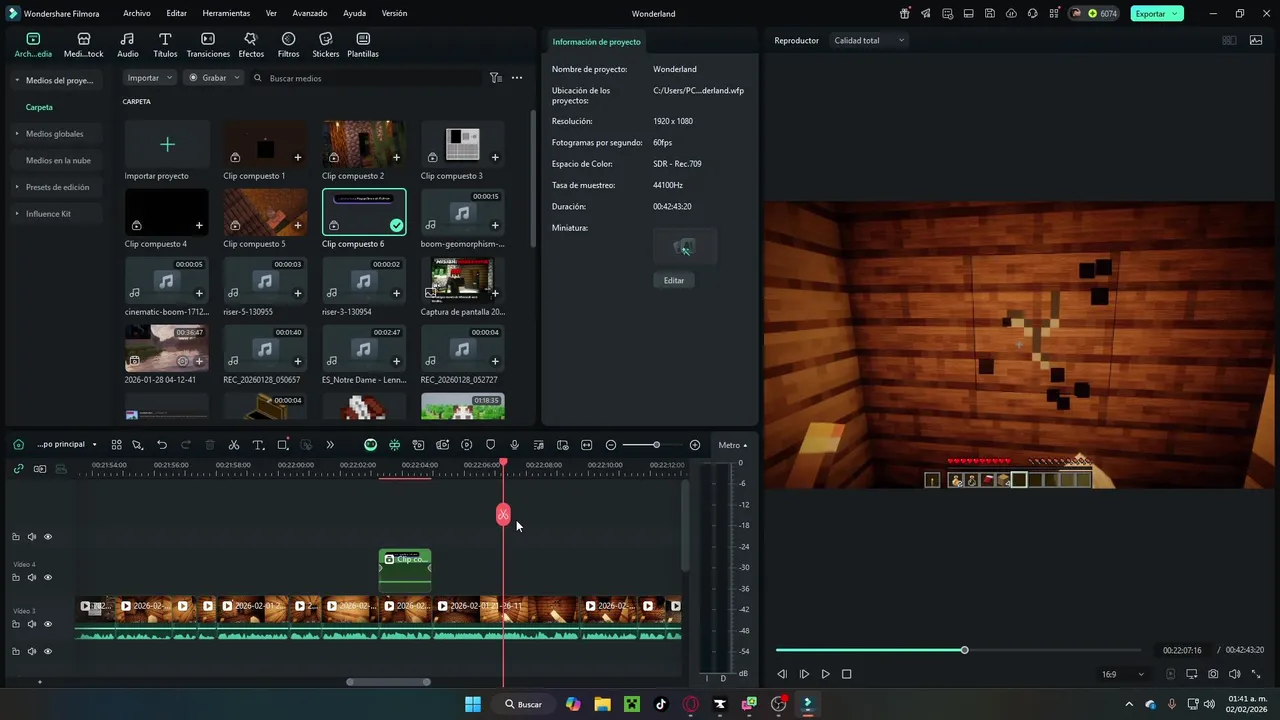1280x720 pixels.
Task: Click the Buscar medios search field
Action: [366, 78]
